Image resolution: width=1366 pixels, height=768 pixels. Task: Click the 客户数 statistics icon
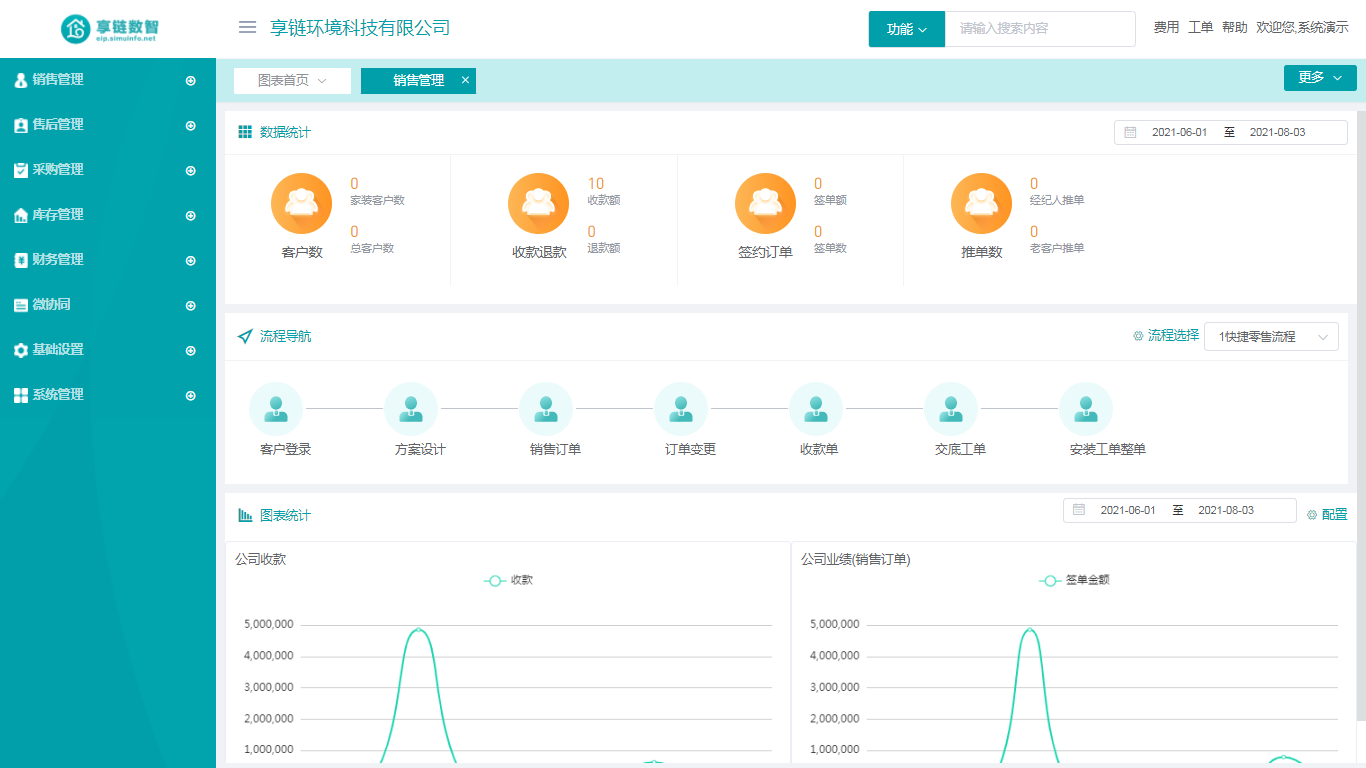[301, 204]
